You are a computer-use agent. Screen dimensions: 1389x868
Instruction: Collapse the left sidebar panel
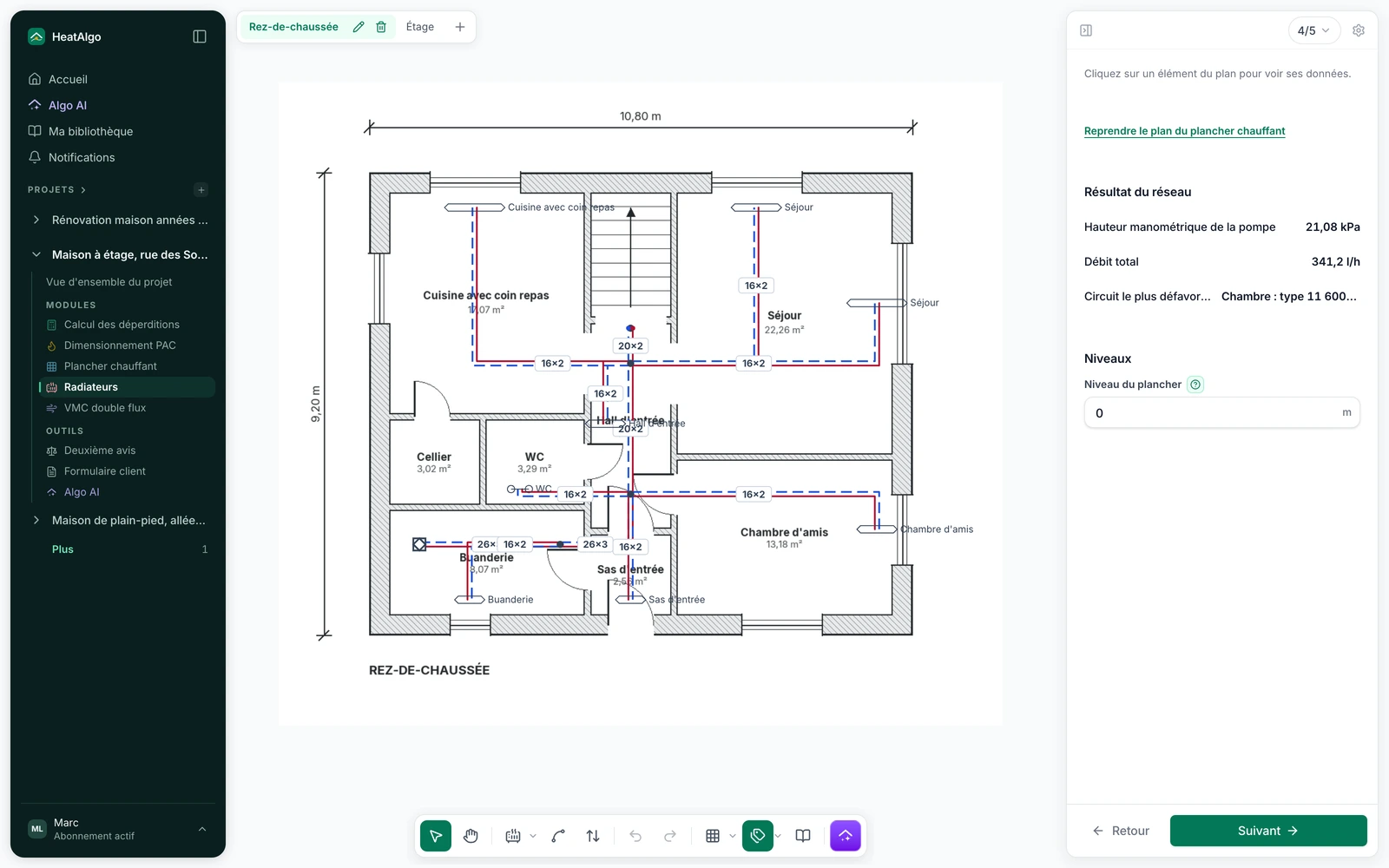(x=200, y=36)
